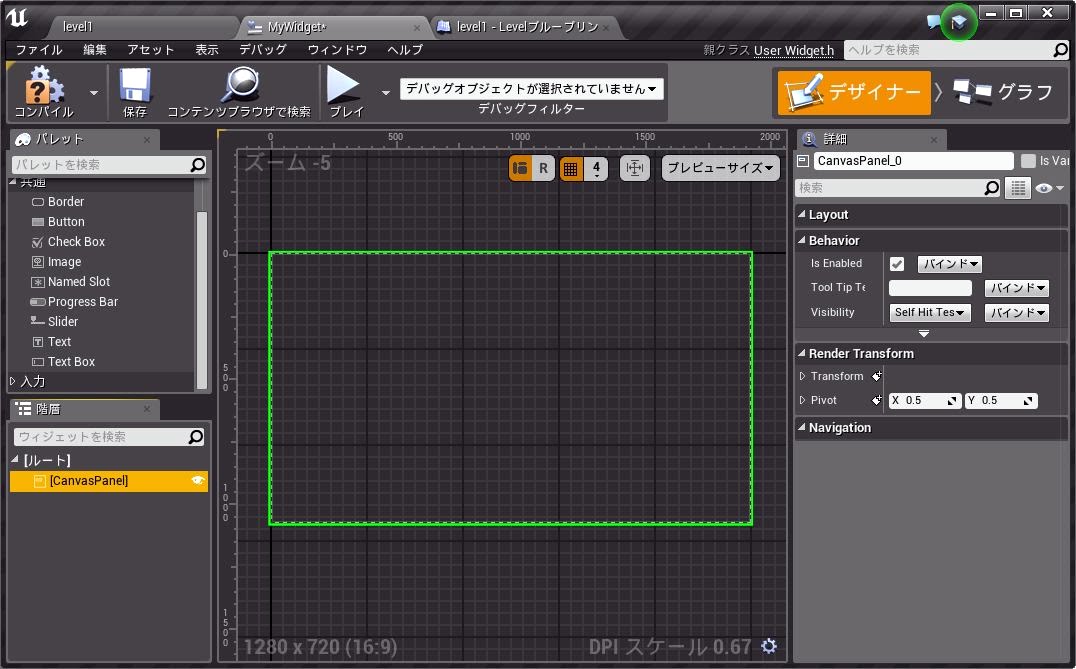The height and width of the screenshot is (669, 1076).
Task: Open the Visibility Self Hit Test dropdown
Action: (930, 313)
